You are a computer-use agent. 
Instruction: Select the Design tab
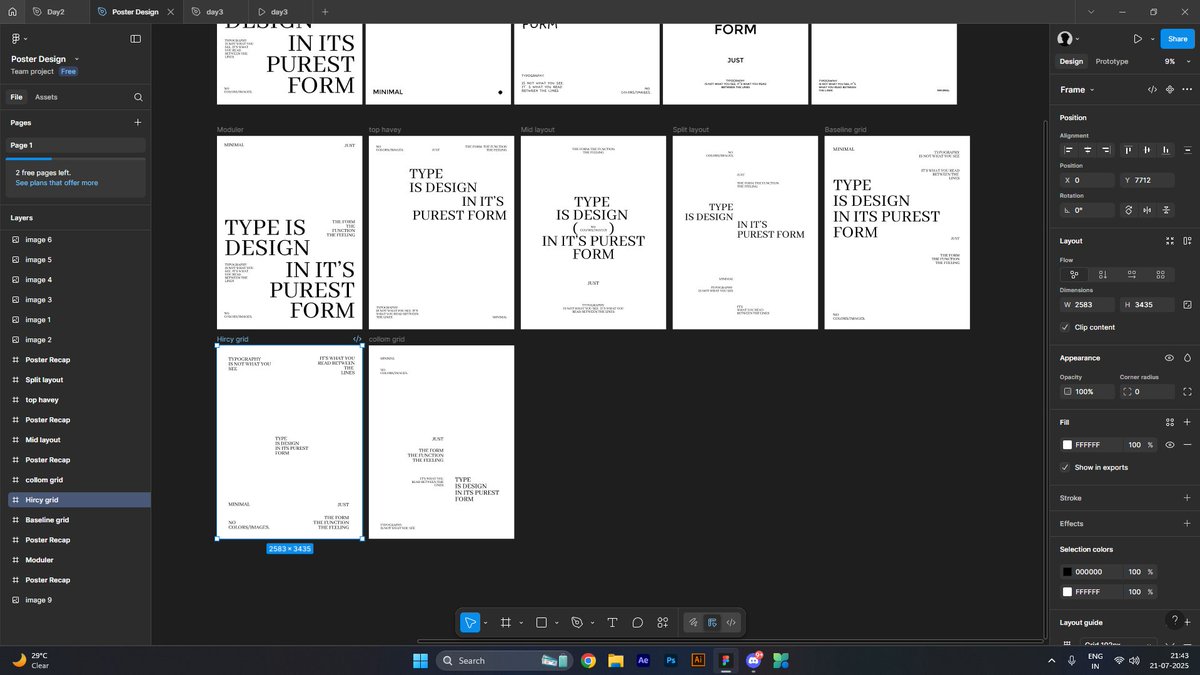click(1071, 61)
